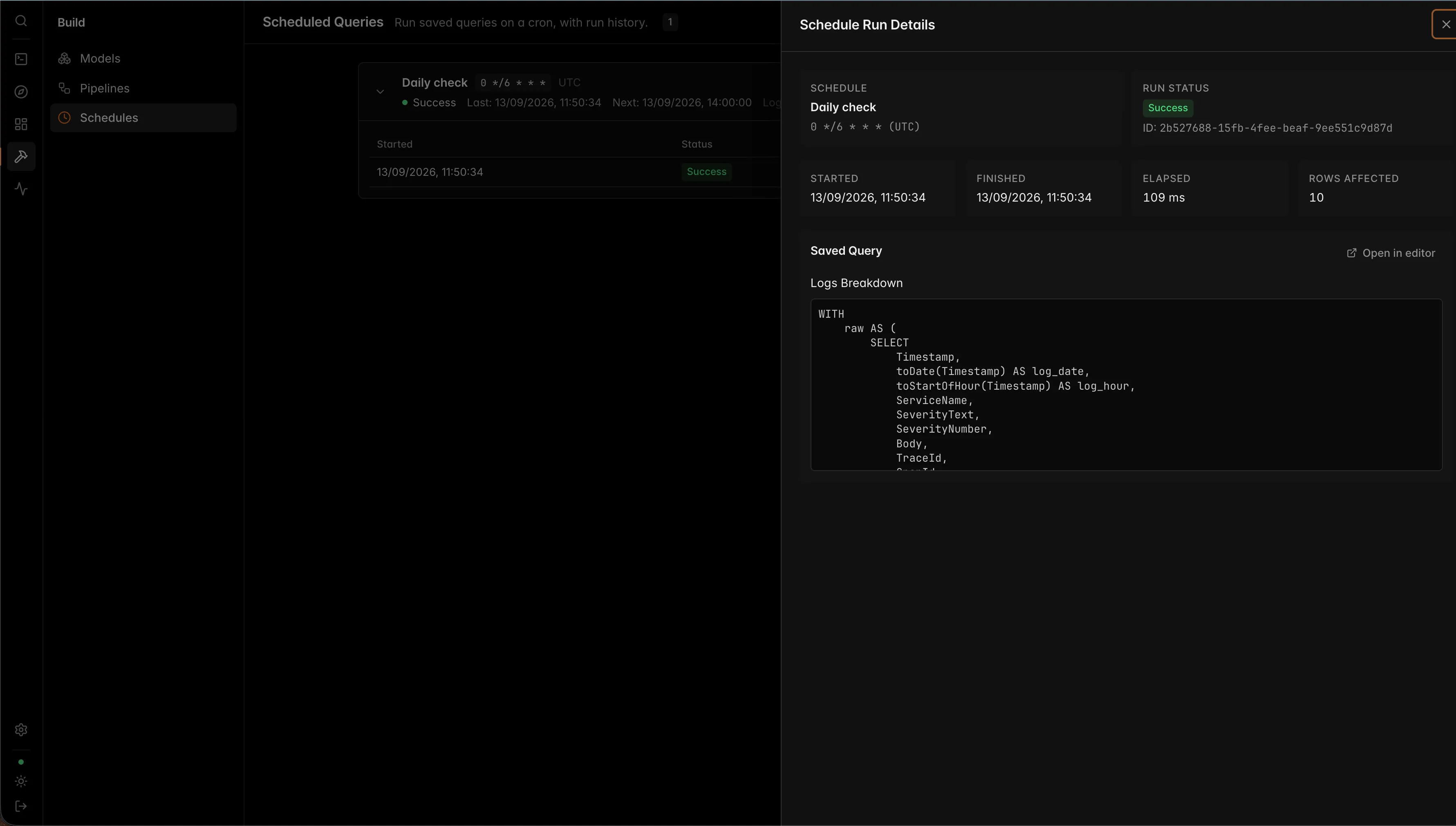The image size is (1456, 826).
Task: Toggle light theme sun icon
Action: tap(21, 781)
